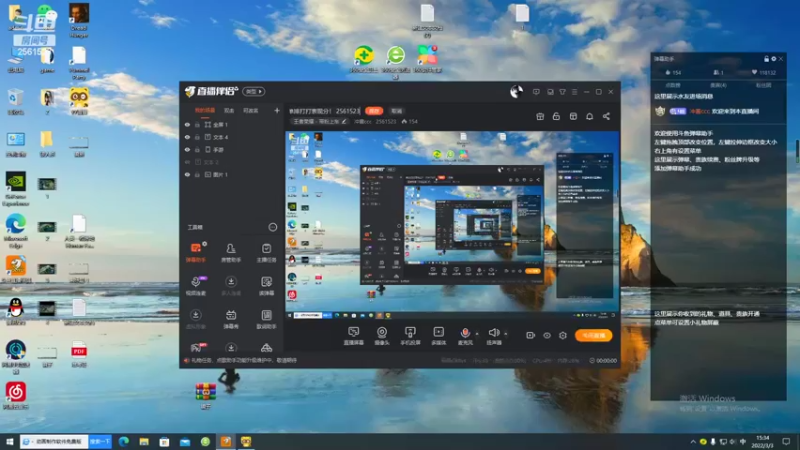
Task: Toggle visibility of the 手游 layer
Action: point(187,149)
